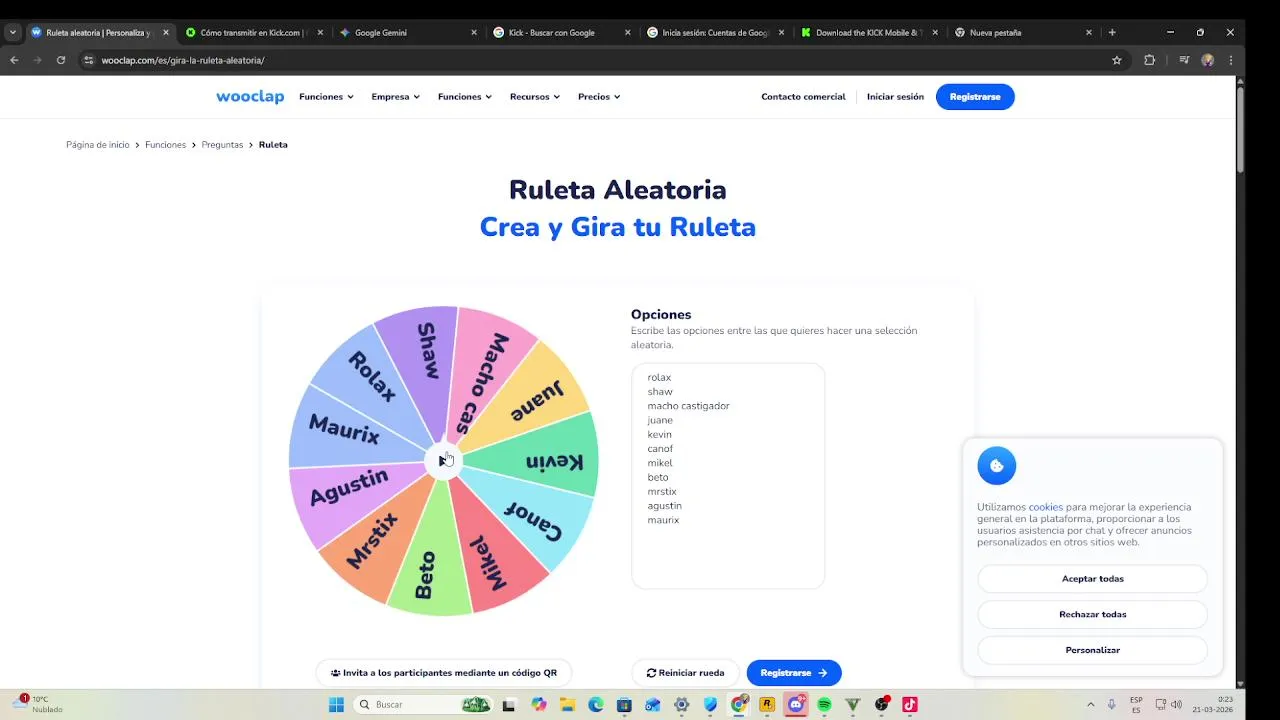
Task: Switch to Kick - Buscar con Google tab
Action: (x=560, y=32)
